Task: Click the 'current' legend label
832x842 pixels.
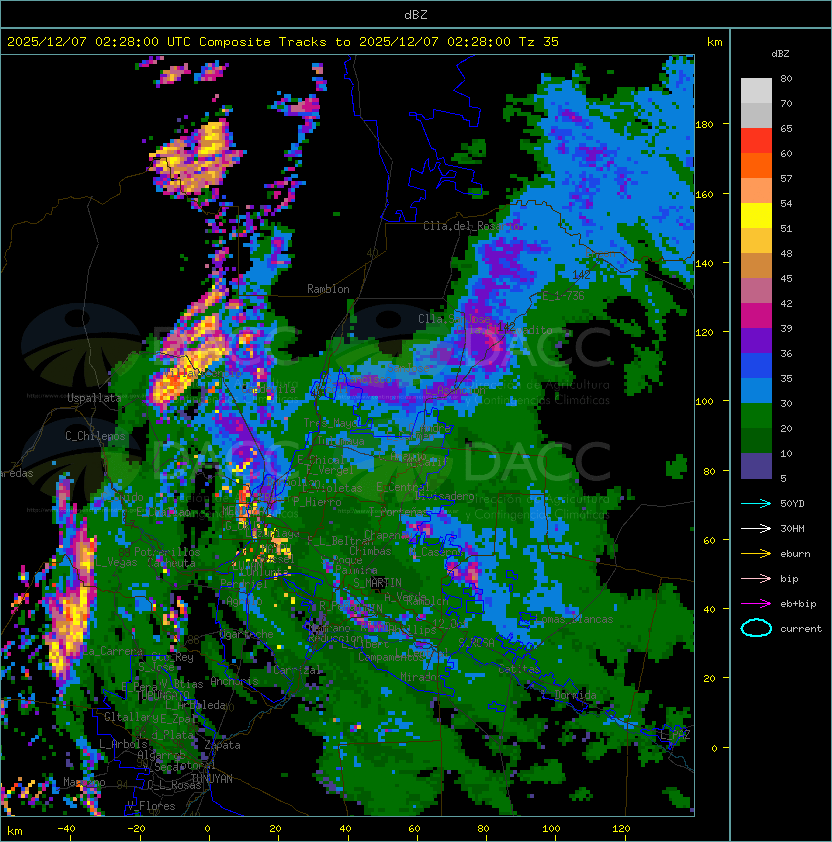Action: coord(800,629)
